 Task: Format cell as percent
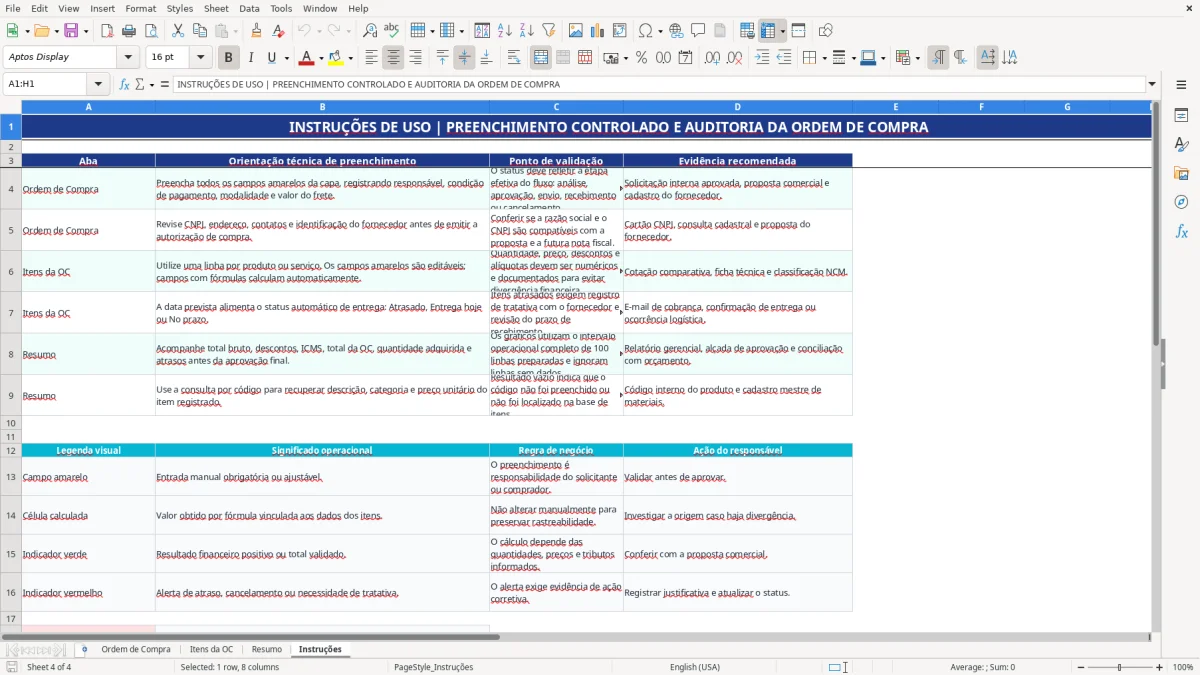(x=641, y=58)
